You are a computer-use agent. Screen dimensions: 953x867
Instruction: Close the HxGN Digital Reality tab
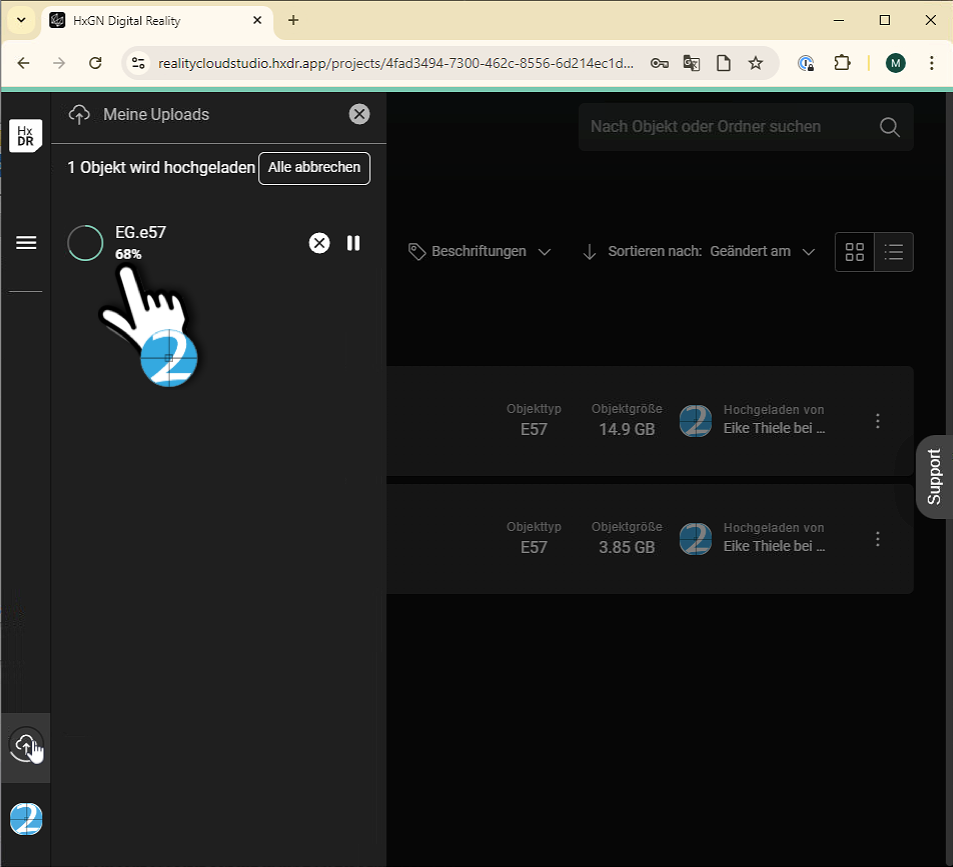coord(257,21)
